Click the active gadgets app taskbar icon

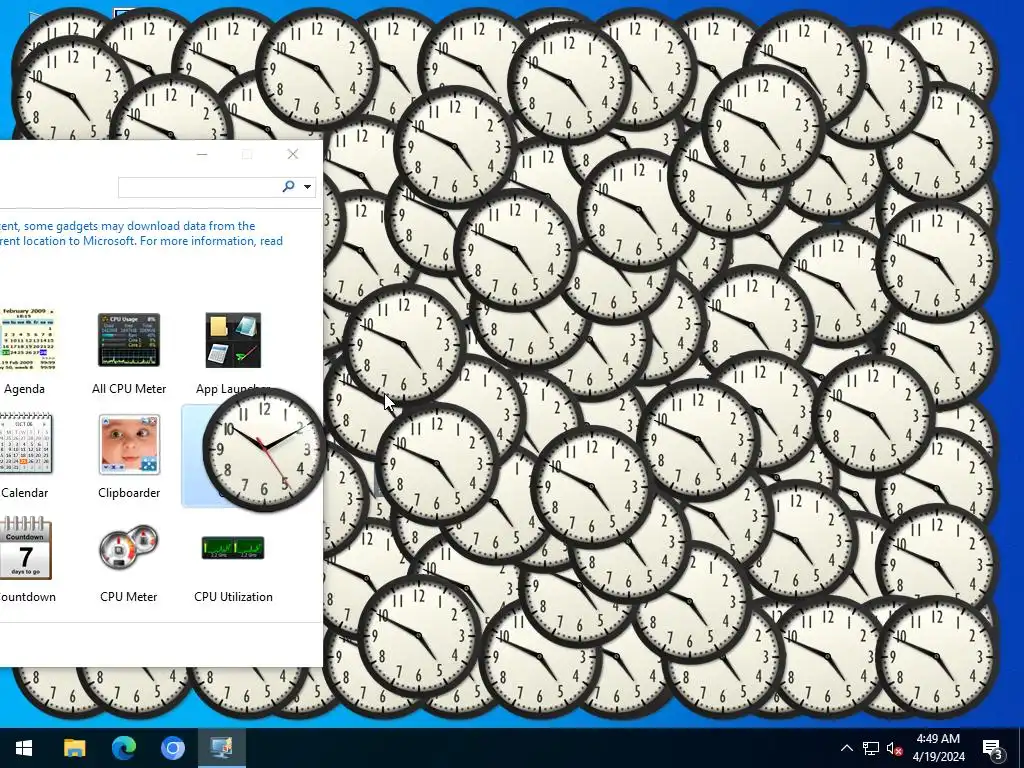pyautogui.click(x=221, y=748)
